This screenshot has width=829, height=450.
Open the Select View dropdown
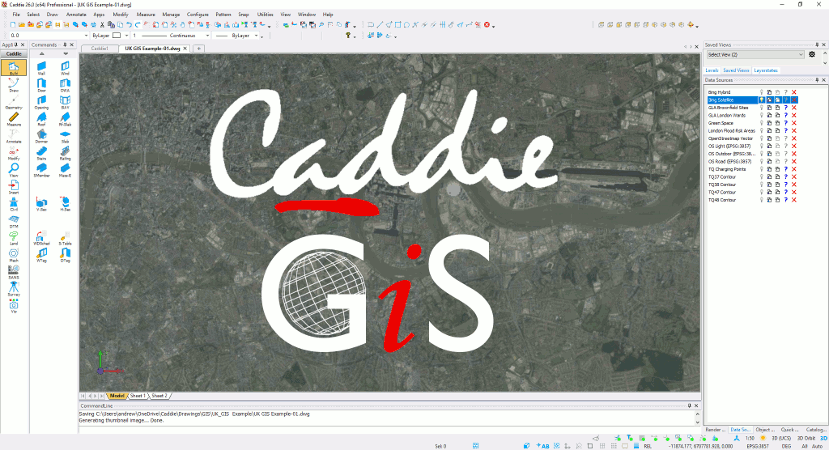coord(755,54)
